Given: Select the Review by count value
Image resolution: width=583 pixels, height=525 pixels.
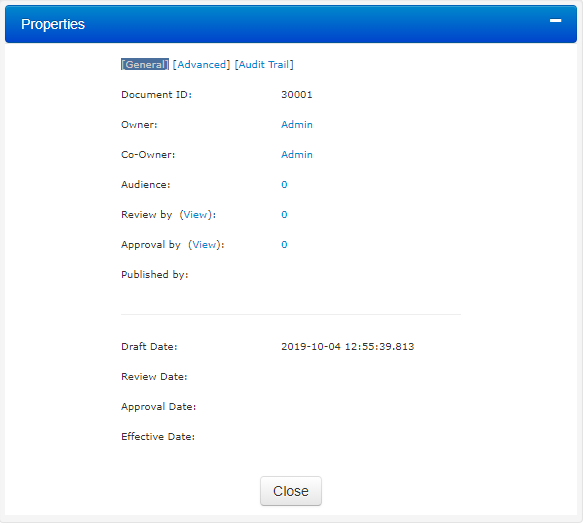Looking at the screenshot, I should pyautogui.click(x=284, y=215).
